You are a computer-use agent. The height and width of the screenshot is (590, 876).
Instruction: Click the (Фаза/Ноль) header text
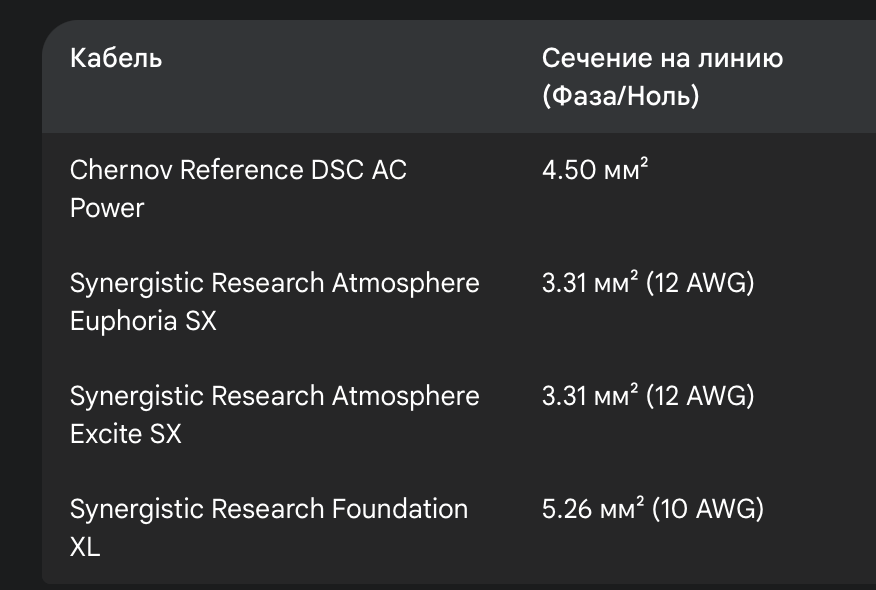coord(620,97)
